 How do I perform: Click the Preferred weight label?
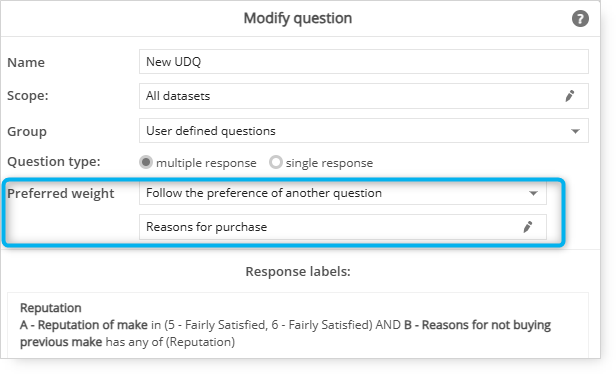(60, 193)
